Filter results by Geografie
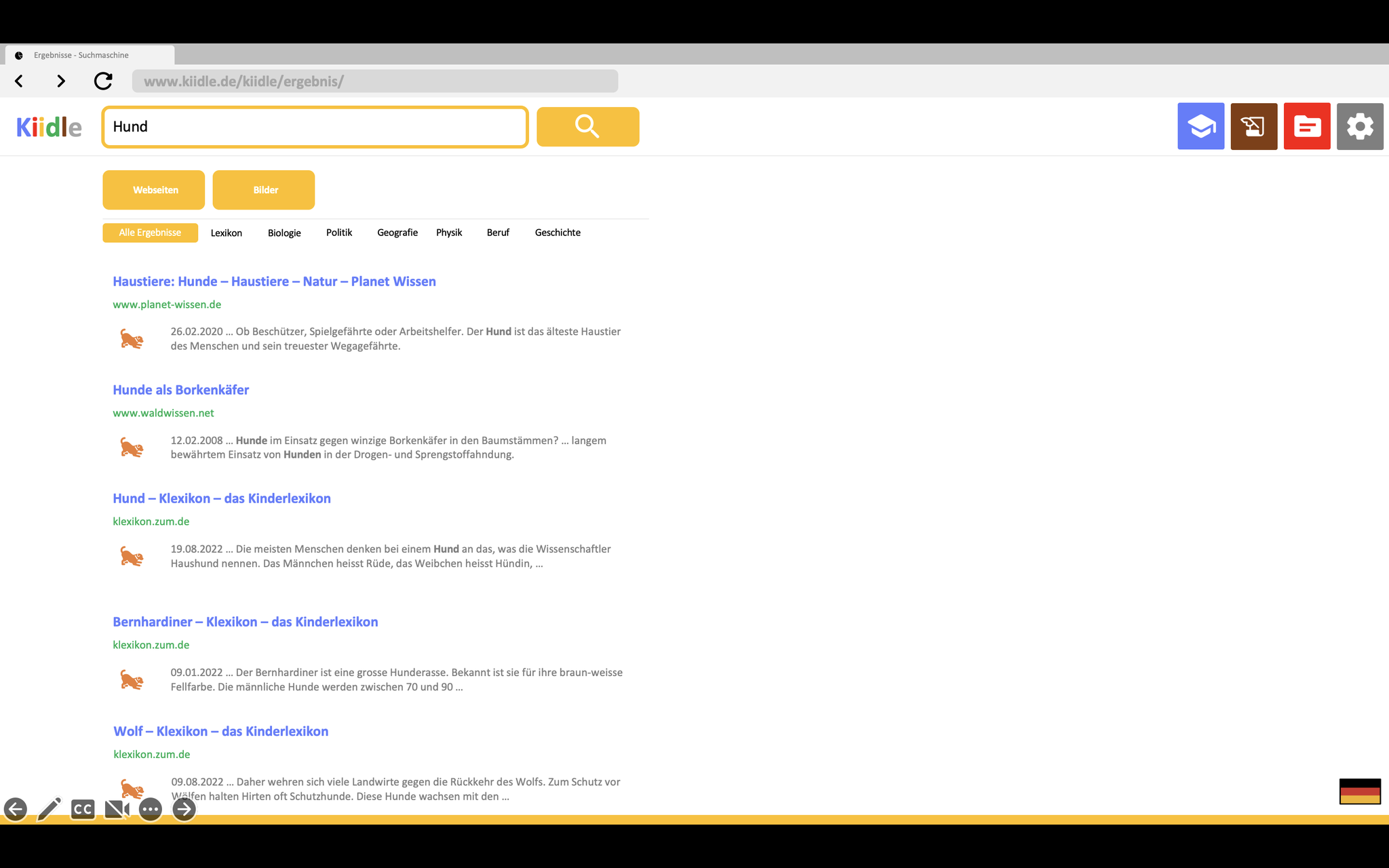 pos(397,233)
